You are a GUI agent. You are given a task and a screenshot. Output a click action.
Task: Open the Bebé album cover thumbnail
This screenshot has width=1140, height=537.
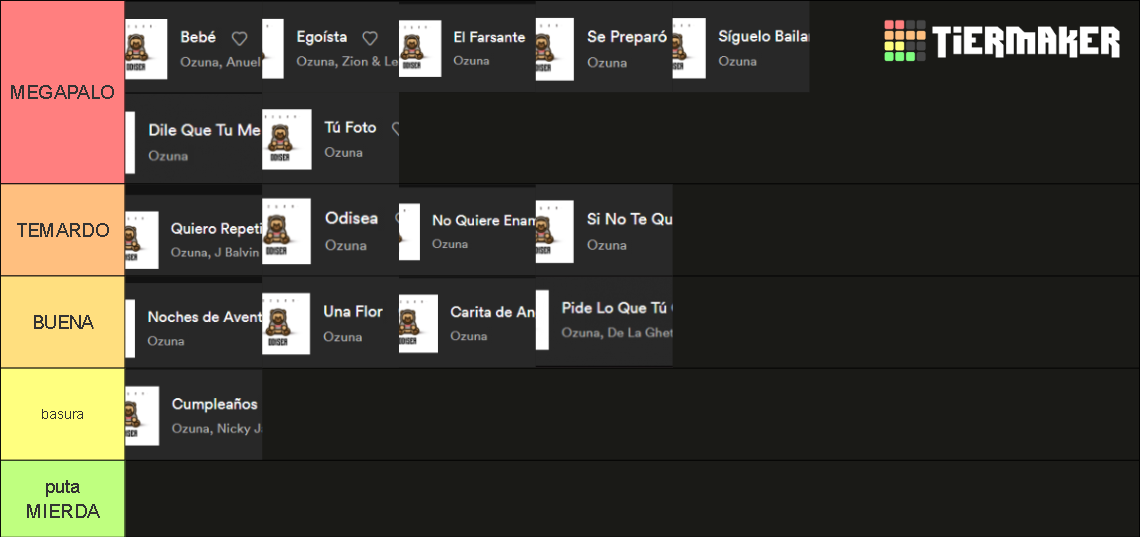pos(146,49)
